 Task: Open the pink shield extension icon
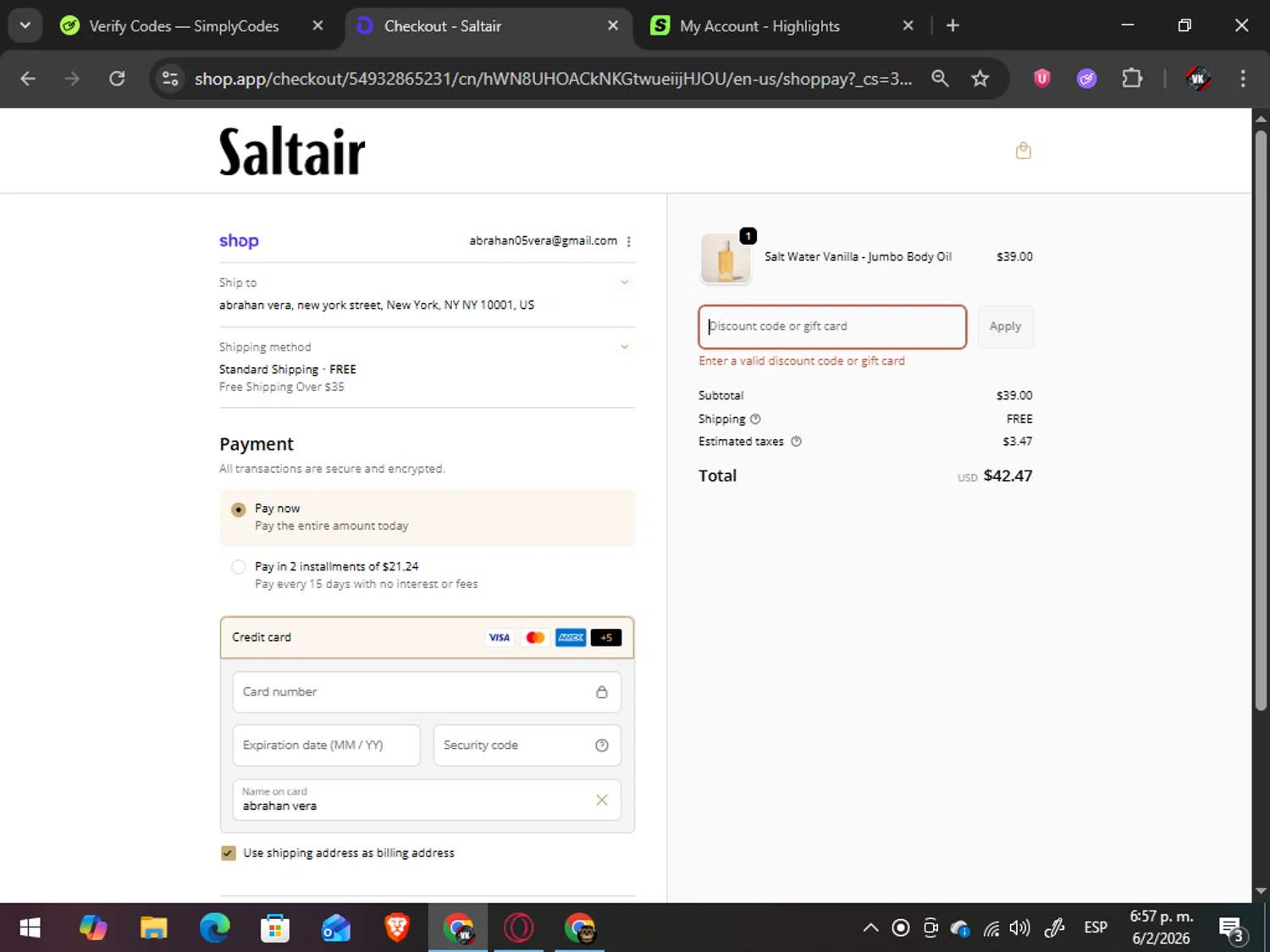[x=1042, y=79]
